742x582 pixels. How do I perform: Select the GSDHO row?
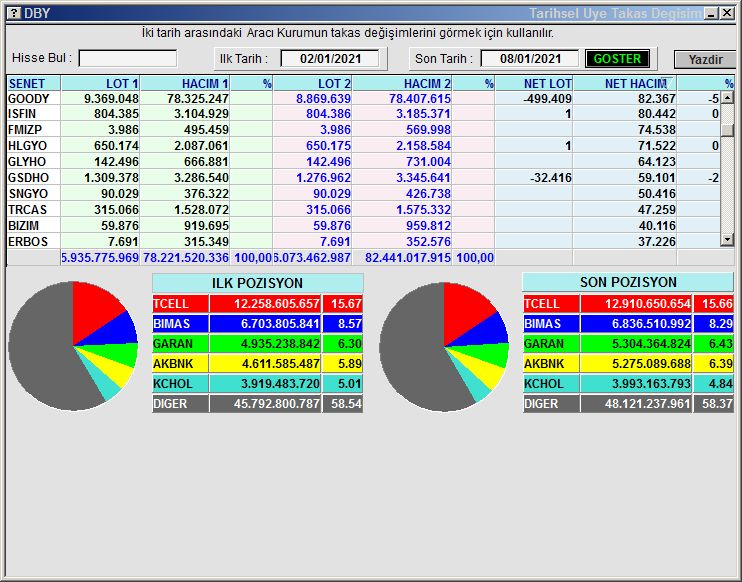pos(363,178)
